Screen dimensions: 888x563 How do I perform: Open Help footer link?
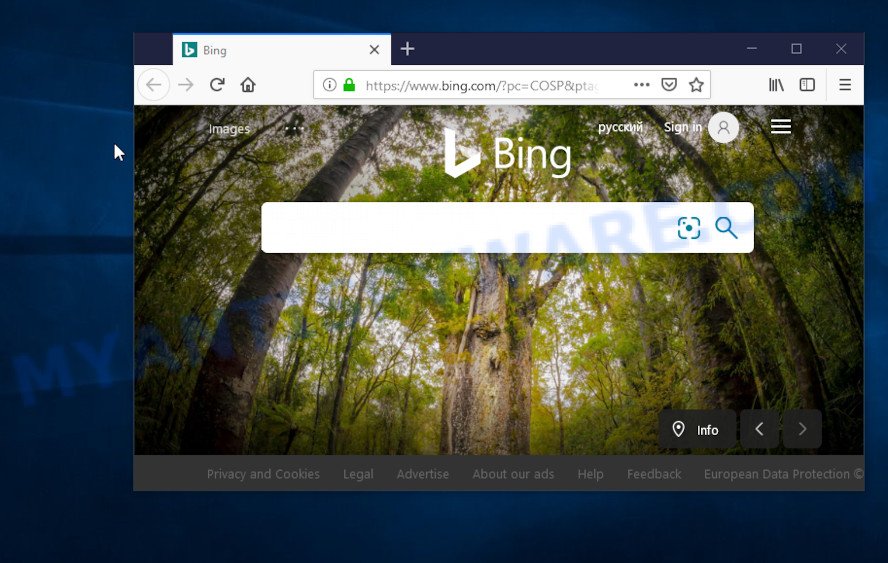click(590, 474)
